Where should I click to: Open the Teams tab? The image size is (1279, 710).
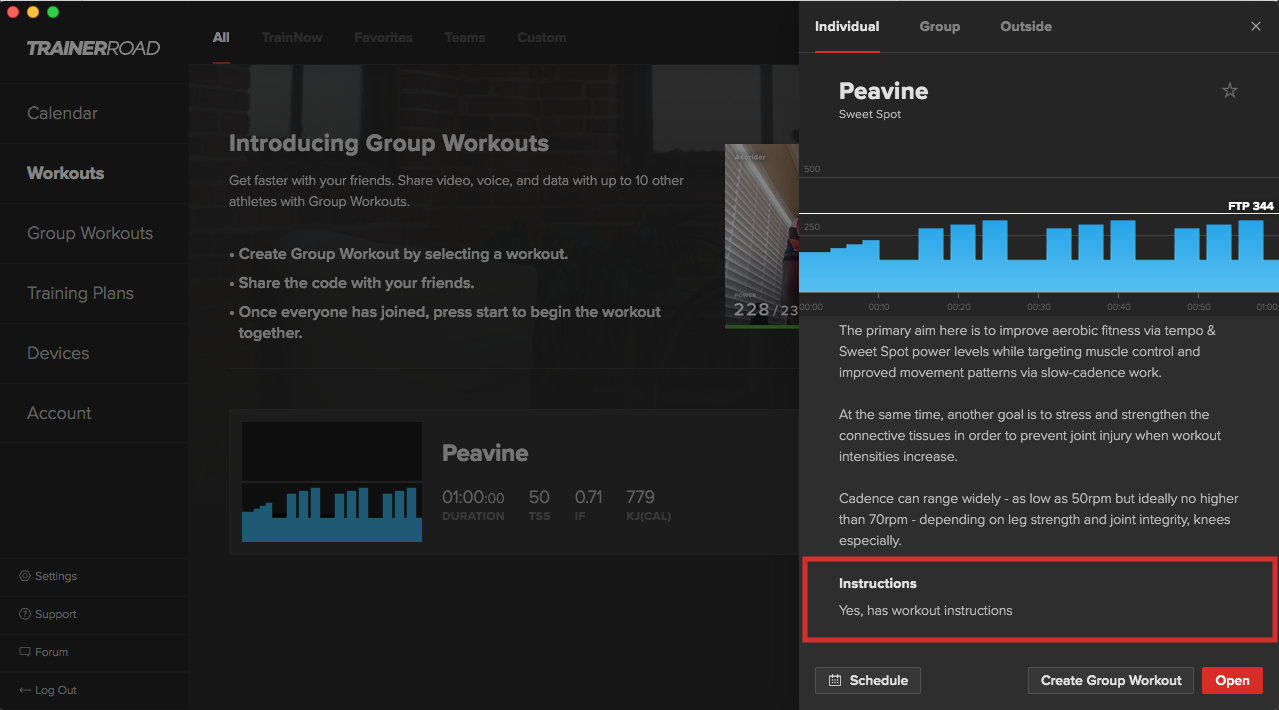click(465, 37)
